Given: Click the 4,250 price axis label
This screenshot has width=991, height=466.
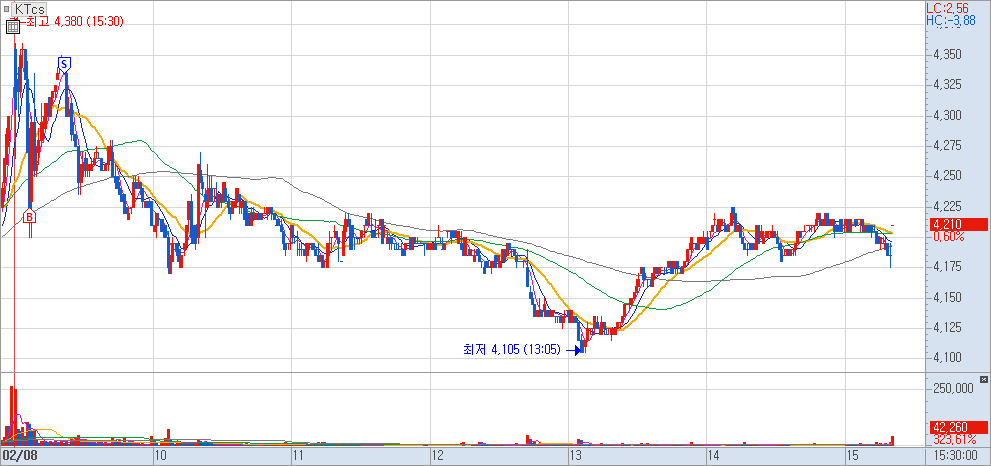Looking at the screenshot, I should pos(947,176).
